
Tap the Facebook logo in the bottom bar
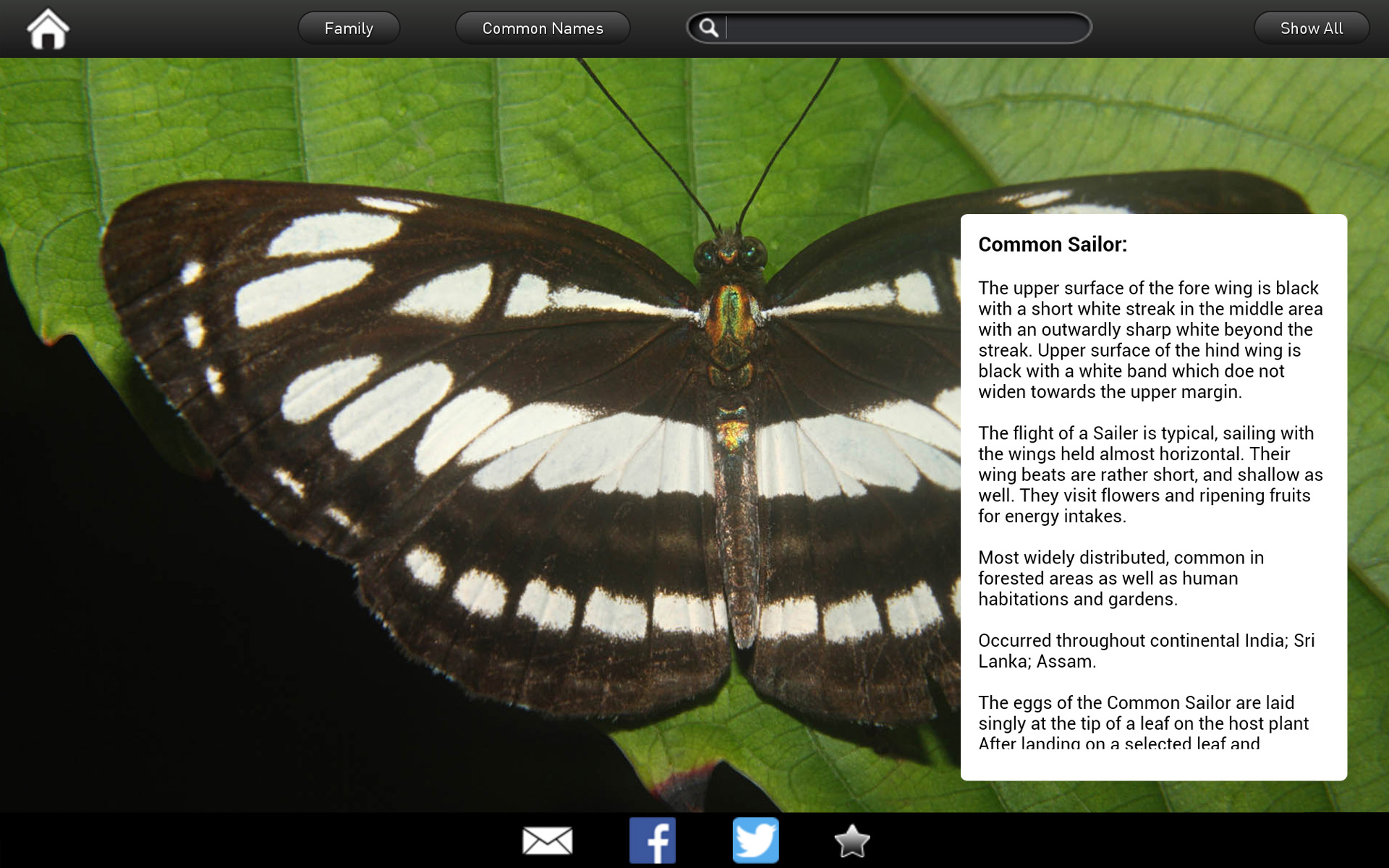(x=652, y=841)
